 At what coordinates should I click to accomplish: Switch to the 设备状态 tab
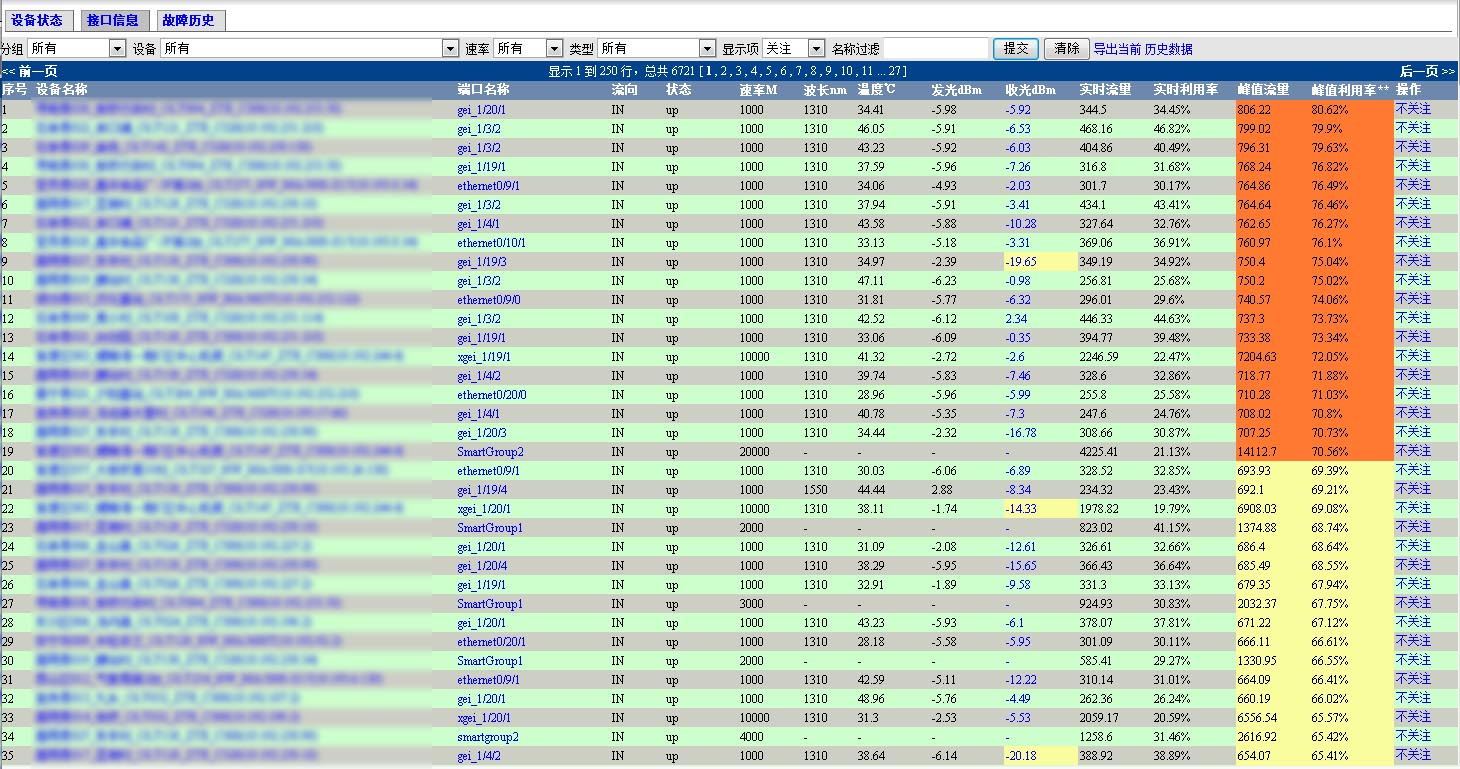(x=37, y=20)
